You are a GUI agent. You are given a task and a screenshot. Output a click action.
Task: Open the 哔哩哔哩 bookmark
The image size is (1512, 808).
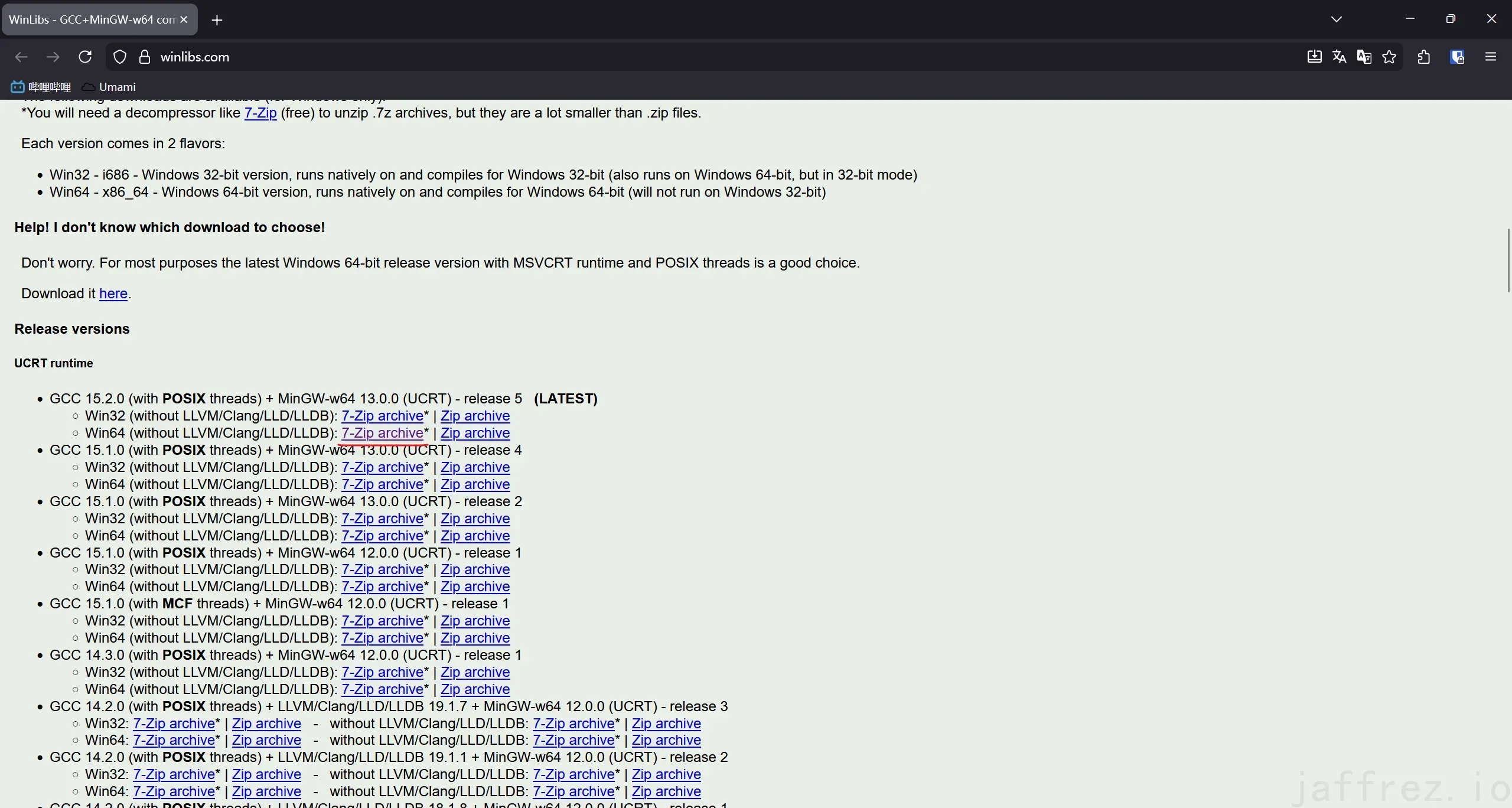point(41,87)
